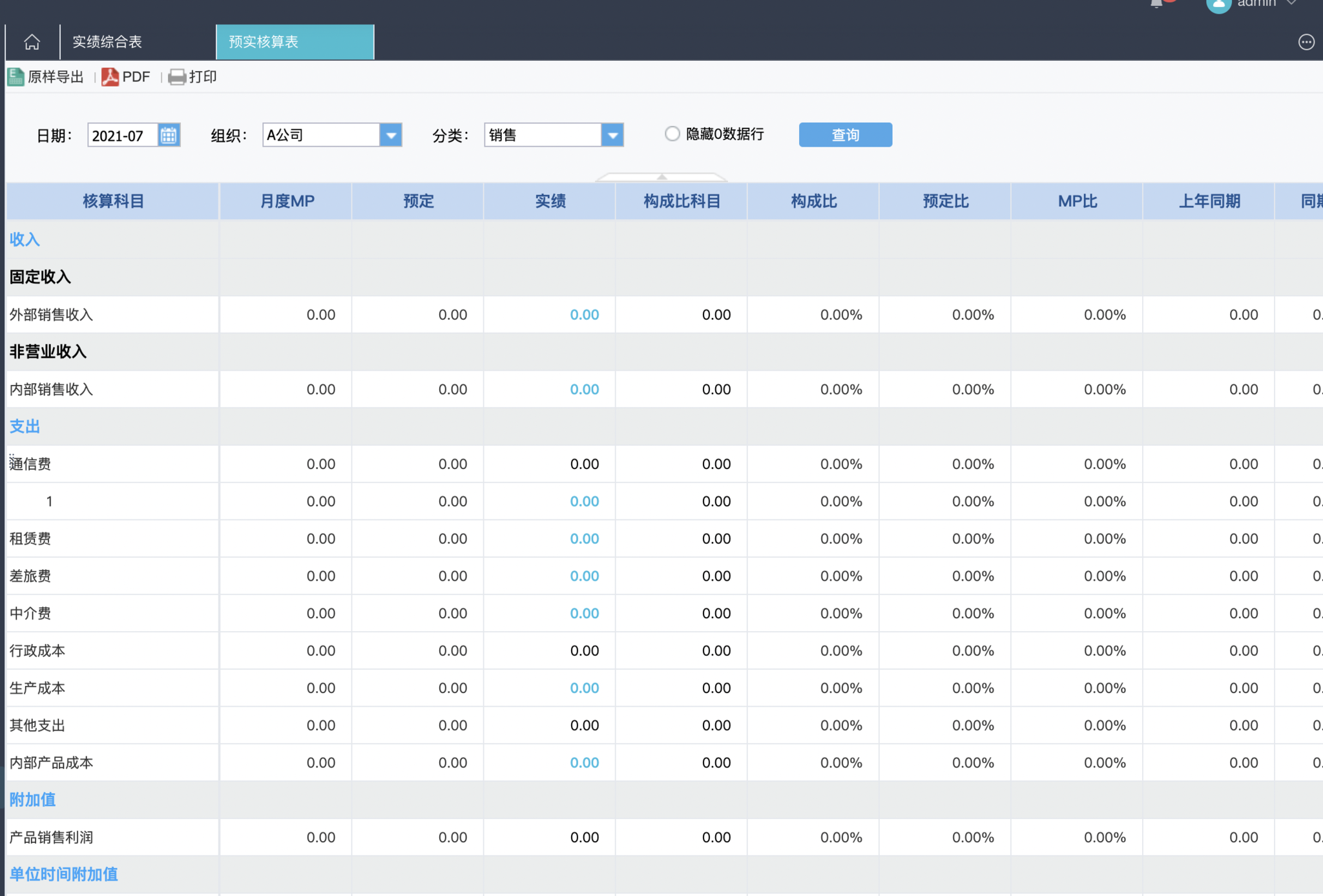Image resolution: width=1323 pixels, height=896 pixels.
Task: Switch to the 实绩综合表 tab
Action: tap(107, 43)
